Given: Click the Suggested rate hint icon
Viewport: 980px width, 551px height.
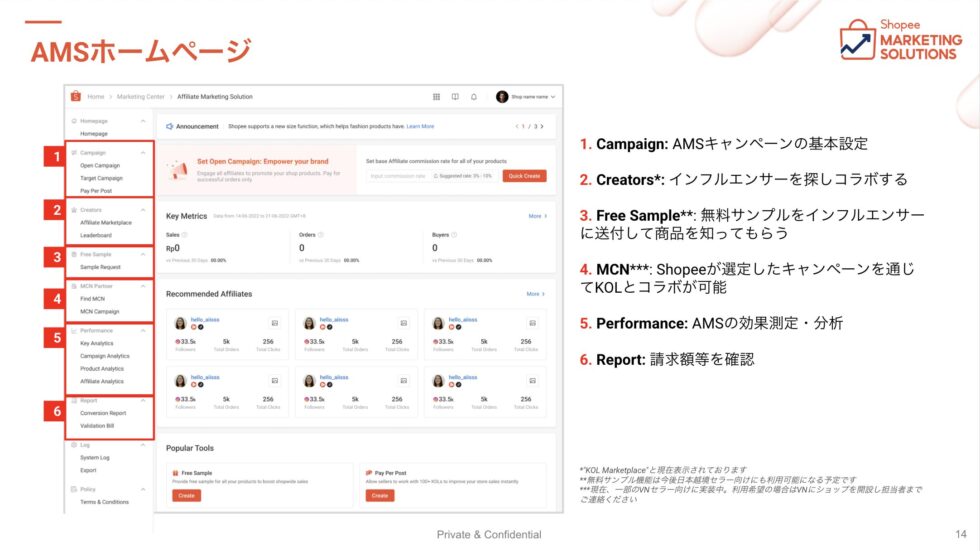Looking at the screenshot, I should [x=436, y=176].
